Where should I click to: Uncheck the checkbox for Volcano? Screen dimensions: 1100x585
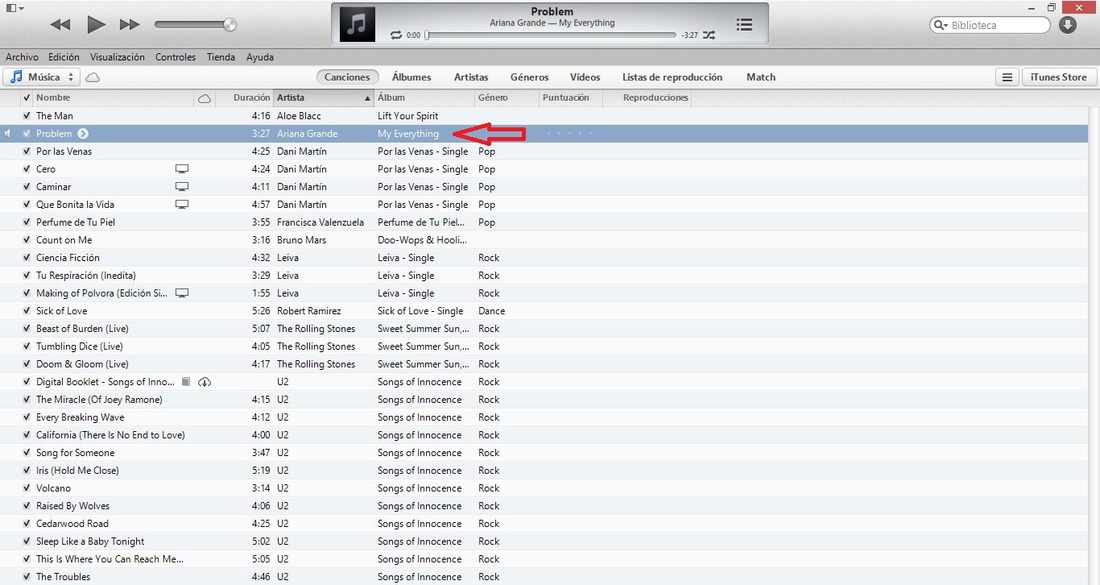[27, 488]
